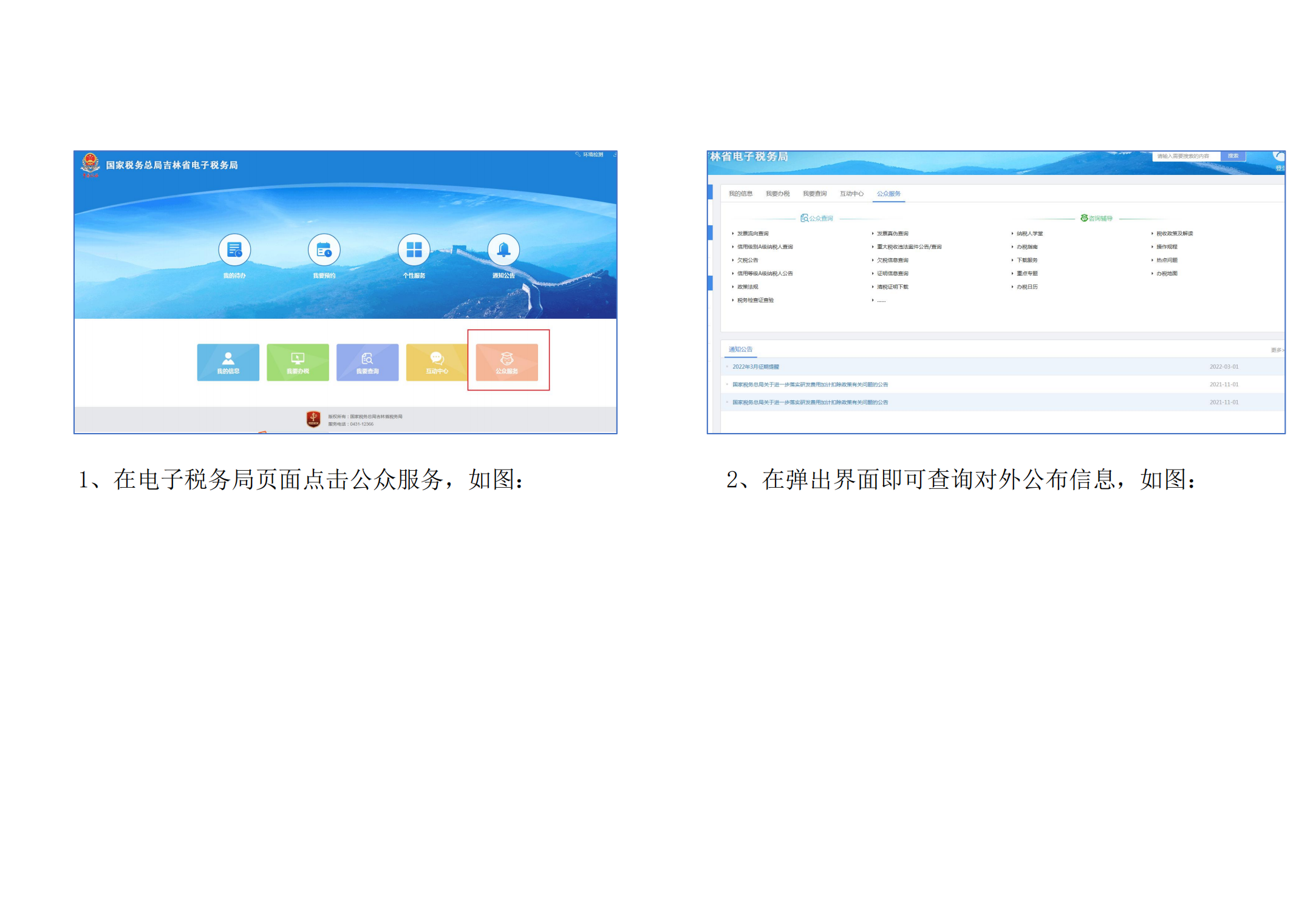Click the 咨询辅导 section green icon
The width and height of the screenshot is (1316, 911).
(1084, 218)
